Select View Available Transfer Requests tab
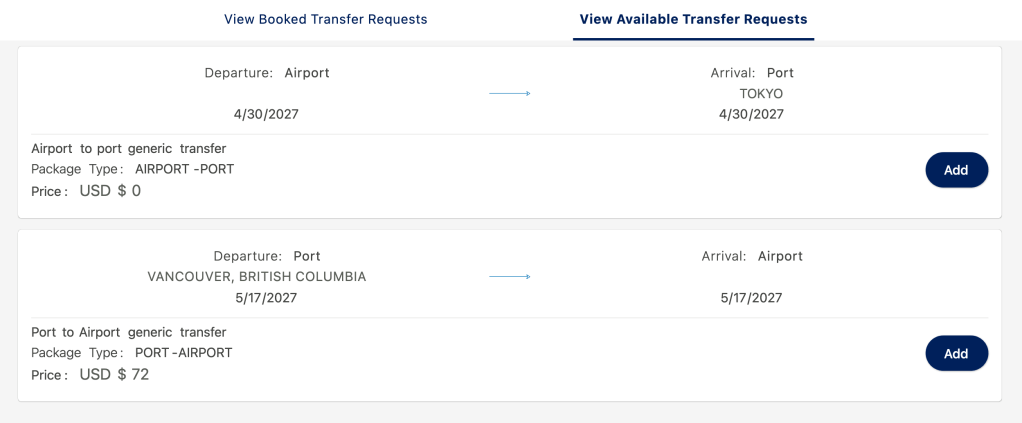The width and height of the screenshot is (1022, 423). tap(693, 19)
